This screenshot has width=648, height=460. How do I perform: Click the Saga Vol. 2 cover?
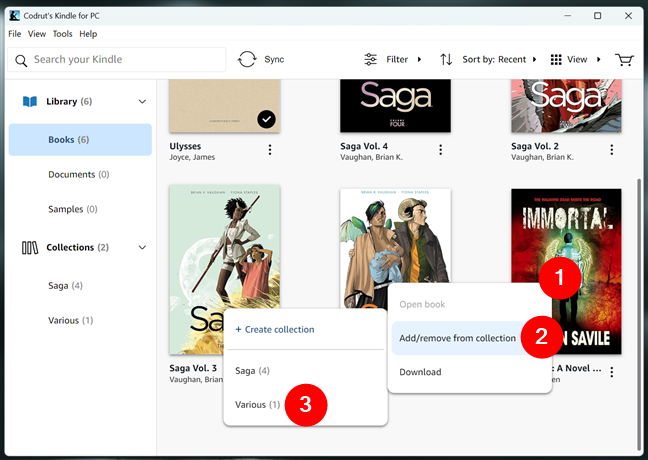click(566, 106)
